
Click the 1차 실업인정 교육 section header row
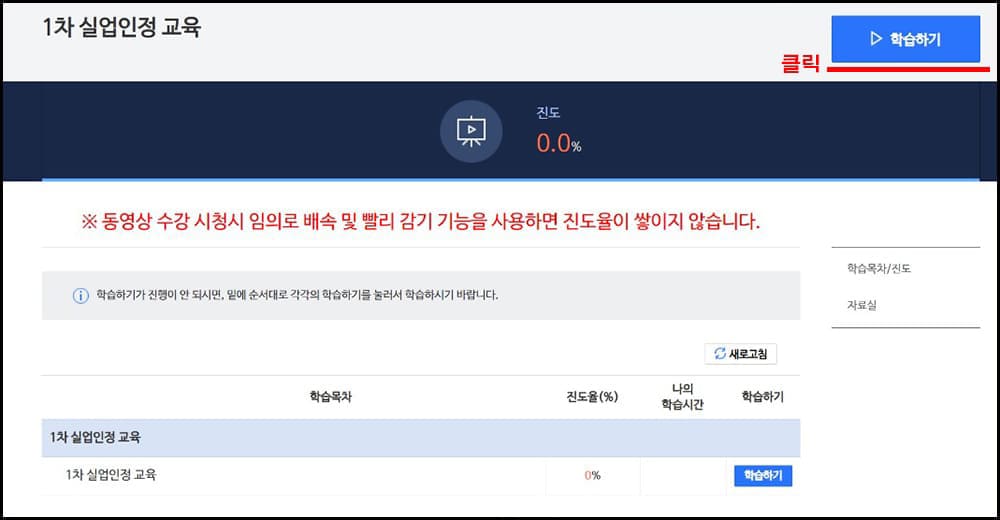(421, 438)
